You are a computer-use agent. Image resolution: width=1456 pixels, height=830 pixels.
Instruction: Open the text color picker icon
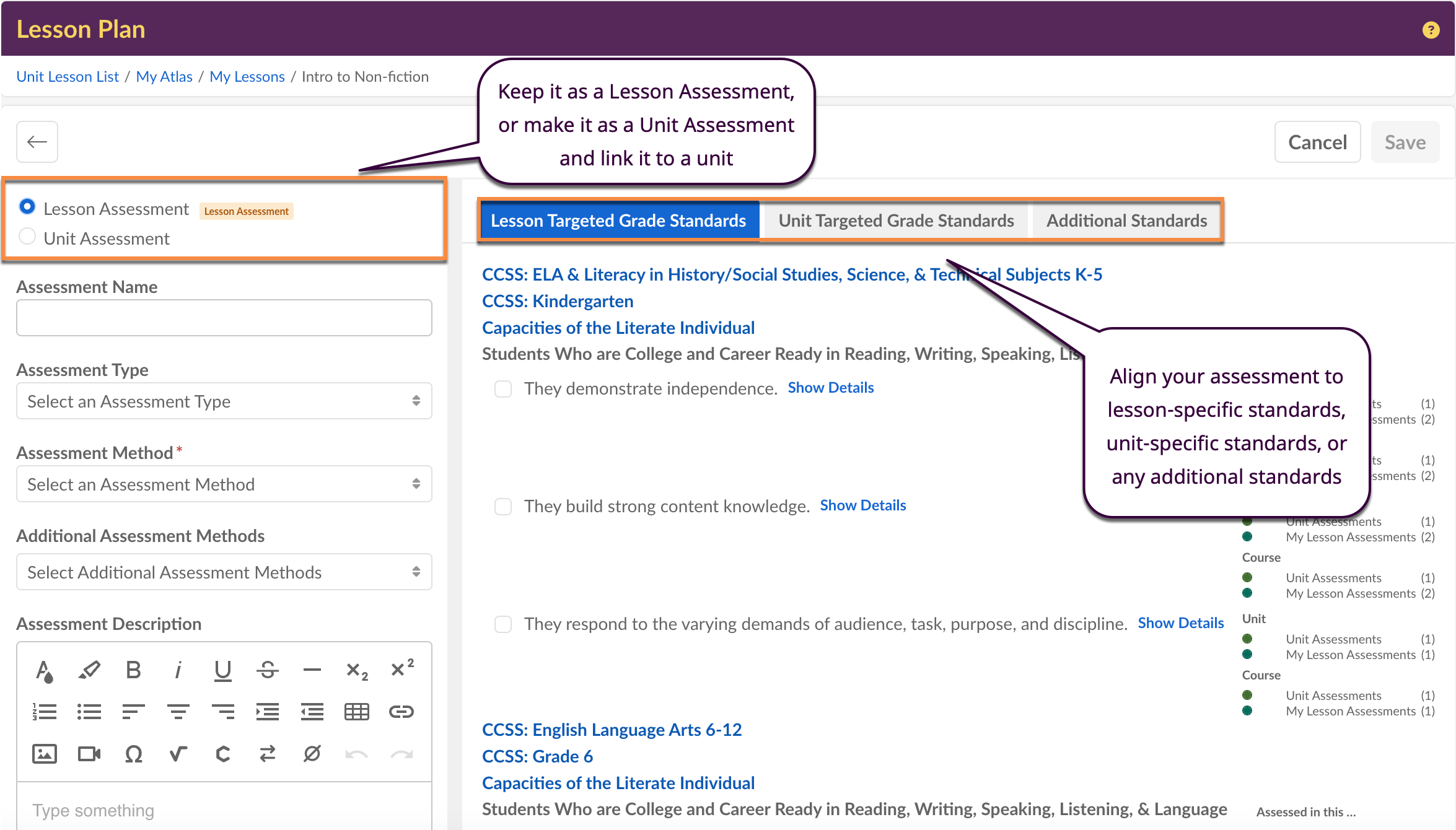point(44,670)
